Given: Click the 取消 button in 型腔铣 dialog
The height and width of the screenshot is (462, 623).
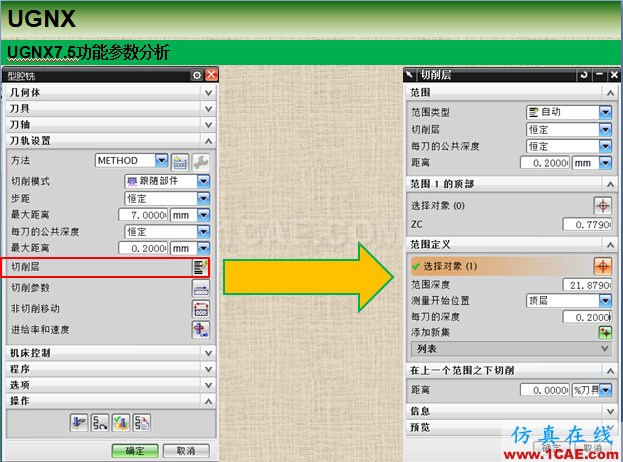Looking at the screenshot, I should pyautogui.click(x=186, y=451).
